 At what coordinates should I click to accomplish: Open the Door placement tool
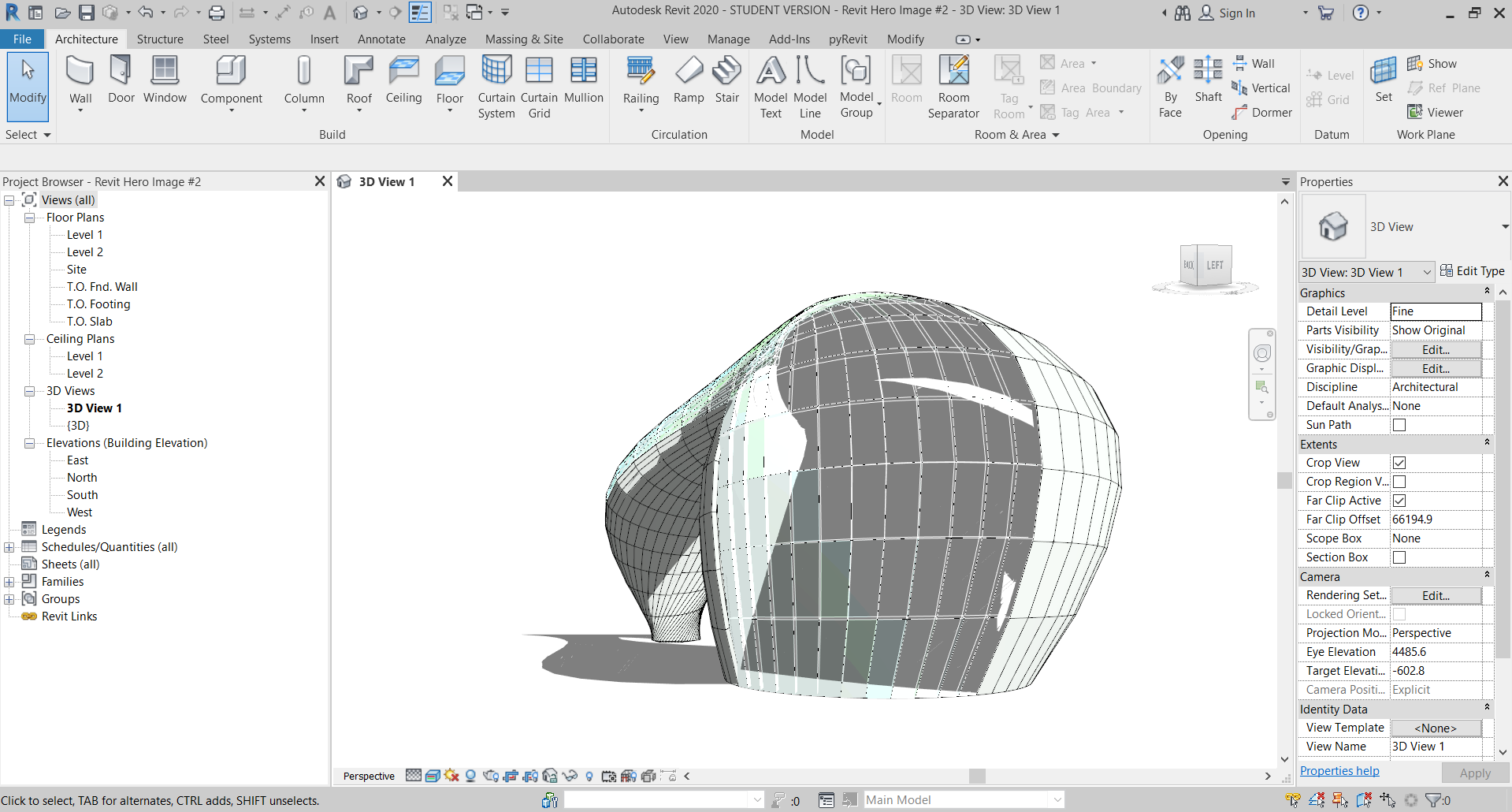point(120,79)
